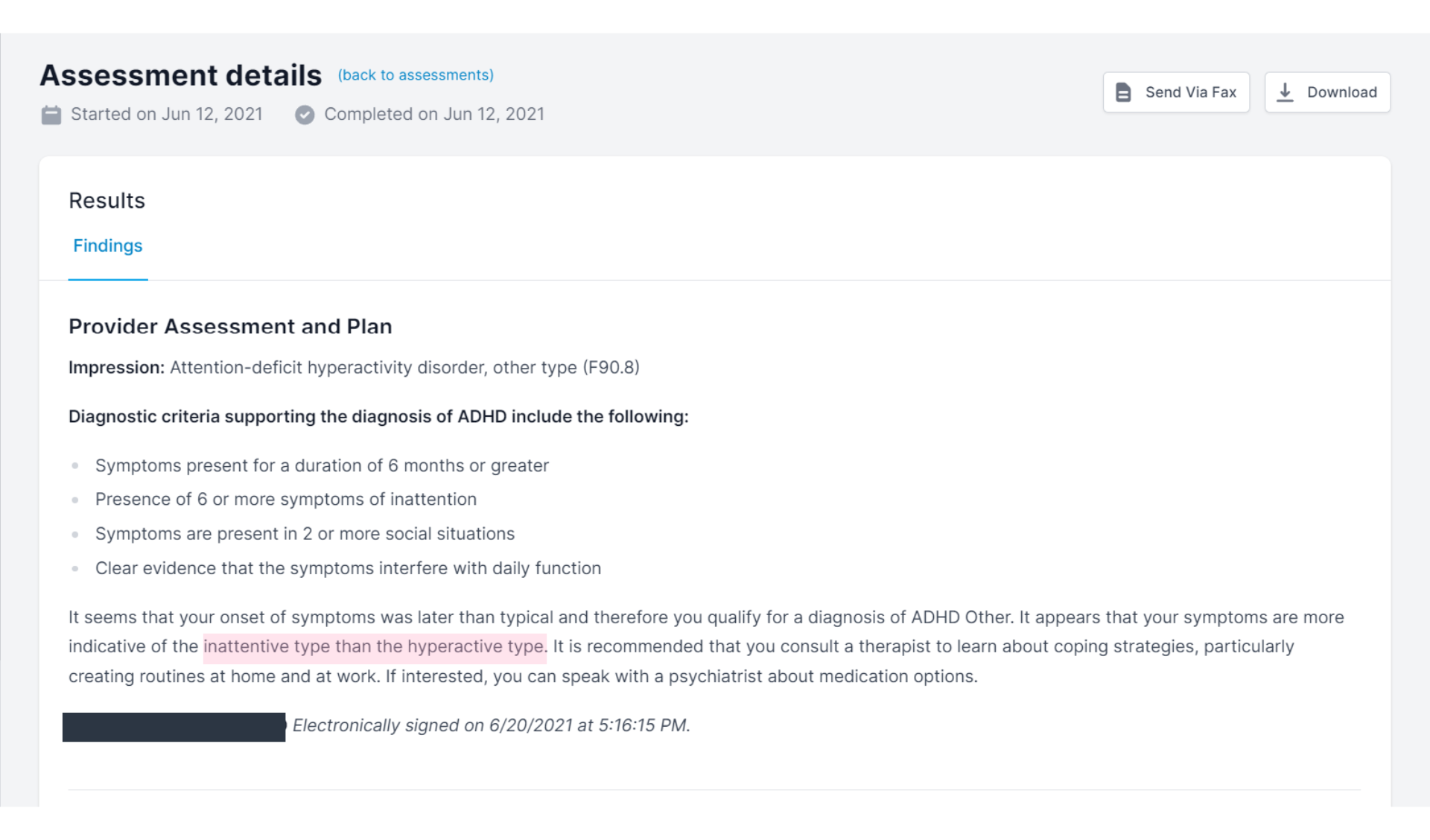1430x840 pixels.
Task: Click the calendar icon beside Started on
Action: (x=51, y=115)
